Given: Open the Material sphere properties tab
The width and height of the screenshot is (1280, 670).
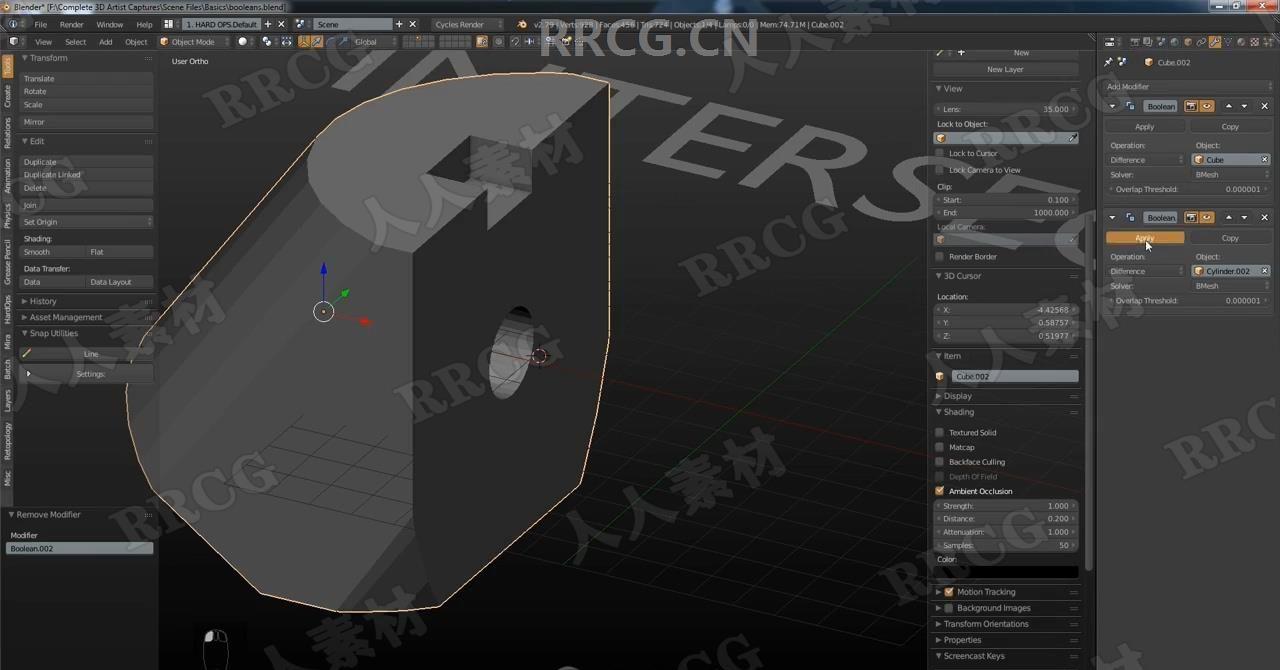Looking at the screenshot, I should click(1241, 42).
